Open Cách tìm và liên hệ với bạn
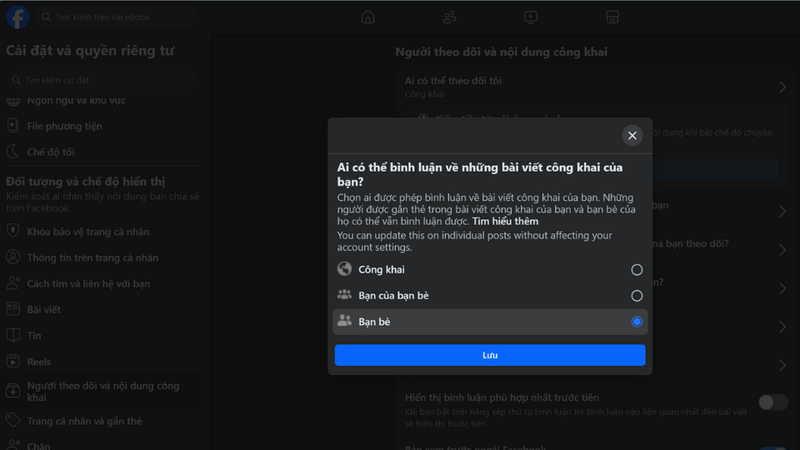This screenshot has height=450, width=800. point(102,284)
